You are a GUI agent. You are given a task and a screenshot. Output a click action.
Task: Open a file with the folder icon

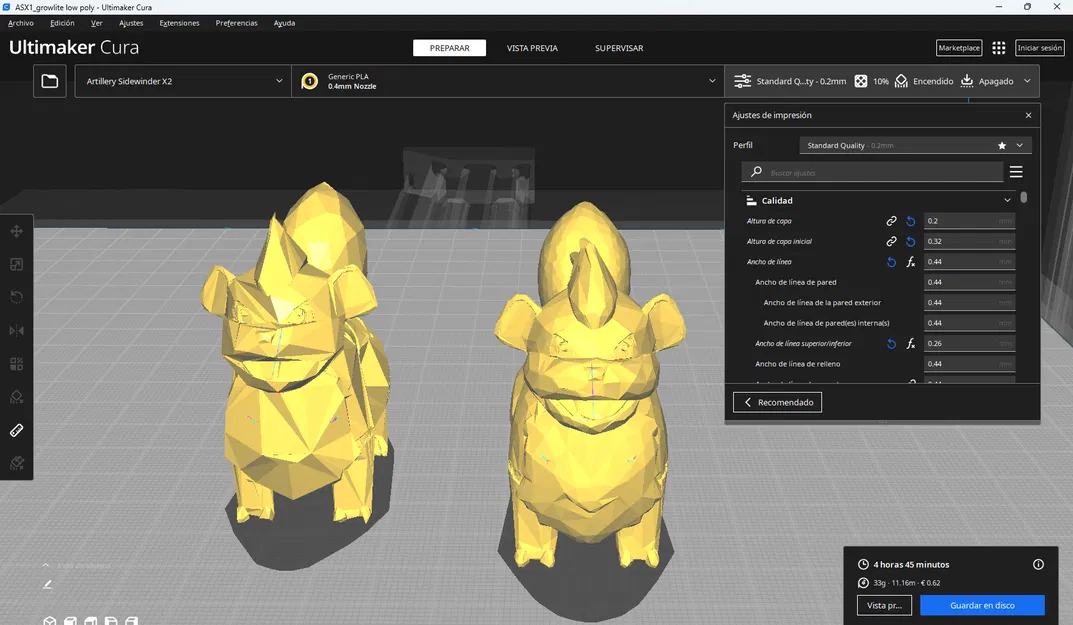point(48,80)
